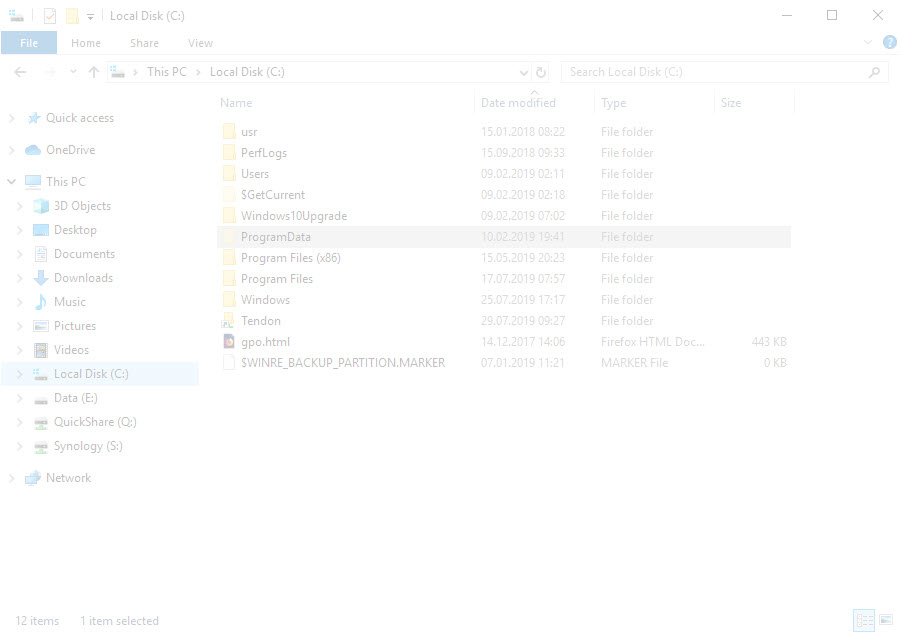Click the Refresh icon next to address bar
The image size is (902, 633).
539,72
